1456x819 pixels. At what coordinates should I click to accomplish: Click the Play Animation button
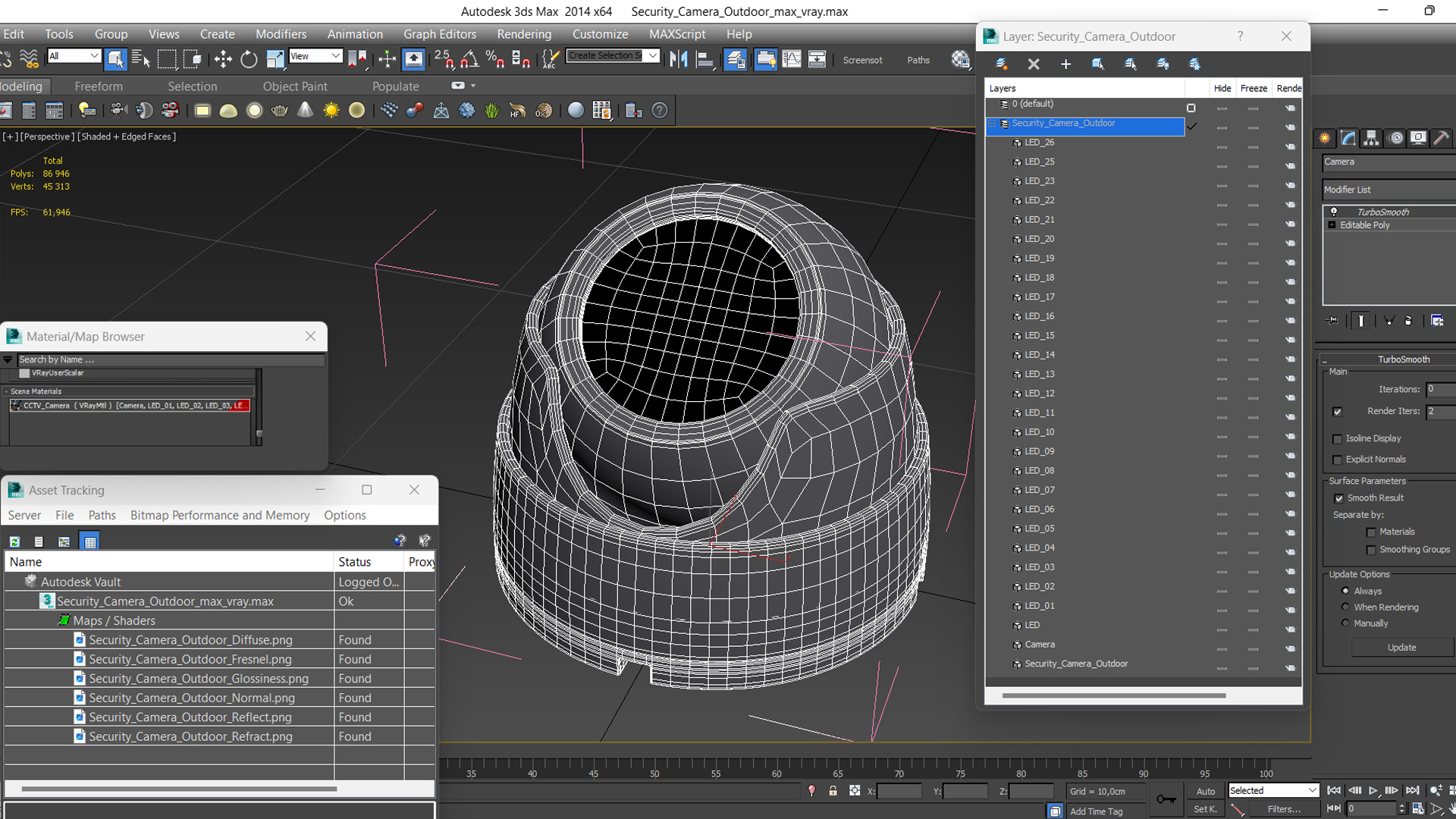pyautogui.click(x=1373, y=790)
